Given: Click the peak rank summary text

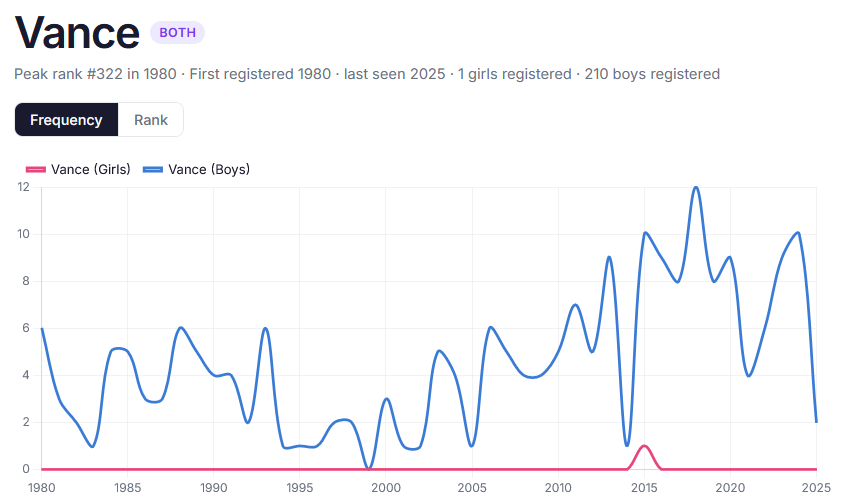Looking at the screenshot, I should point(366,74).
